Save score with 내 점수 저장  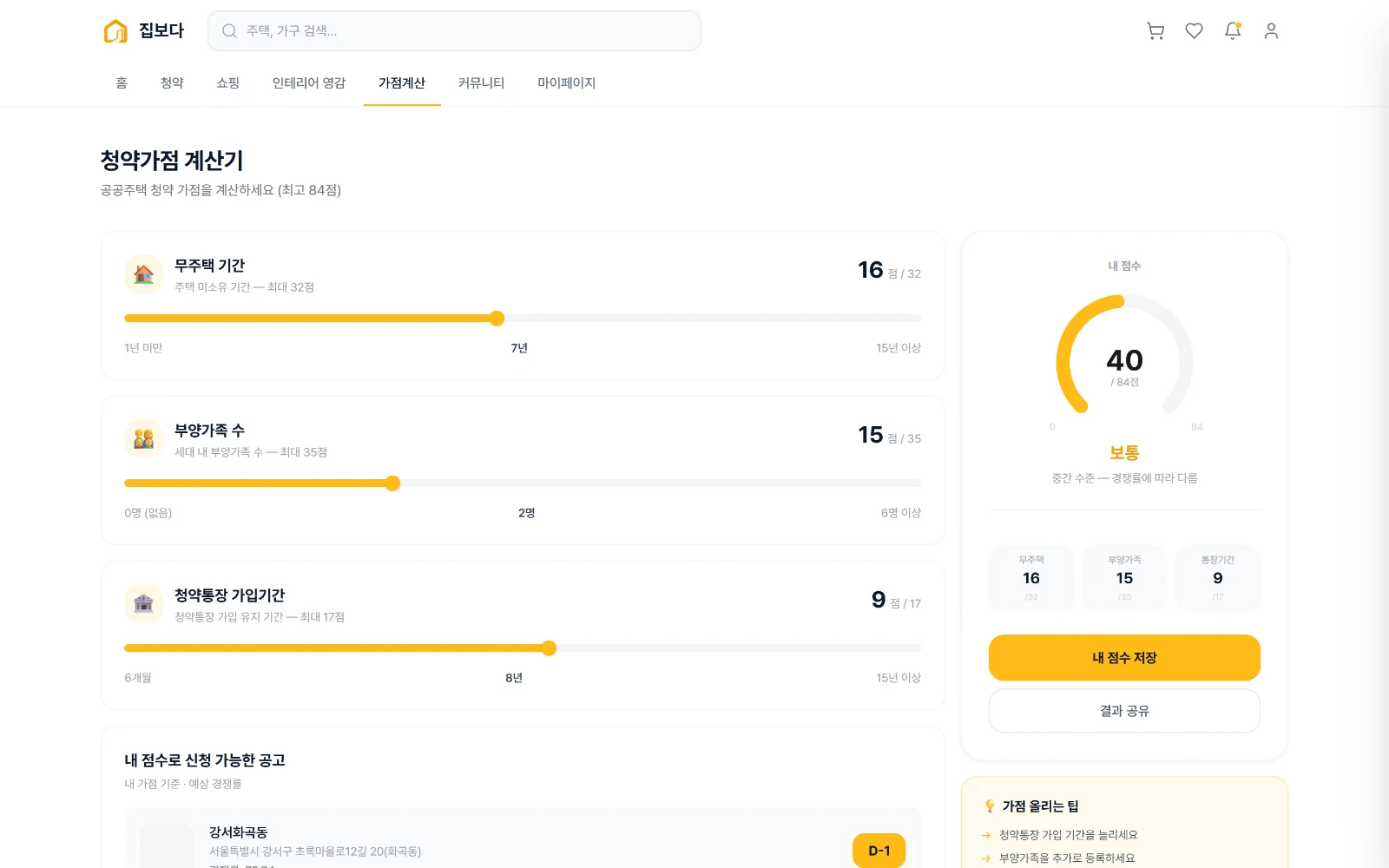[x=1124, y=658]
